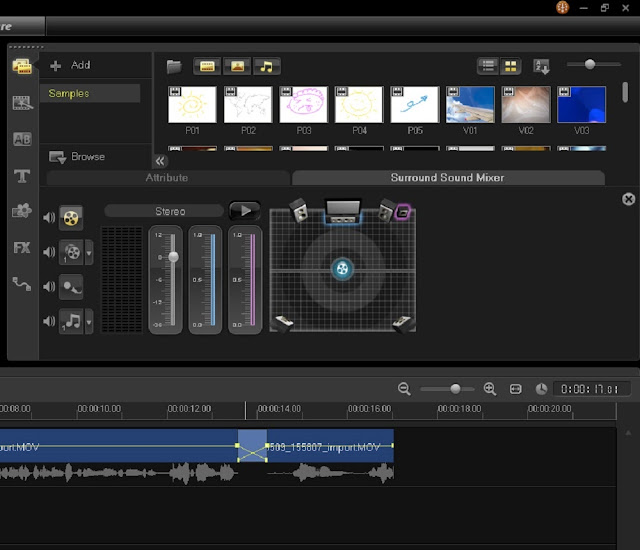Viewport: 640px width, 550px height.
Task: Open the FX filter library
Action: [x=22, y=248]
